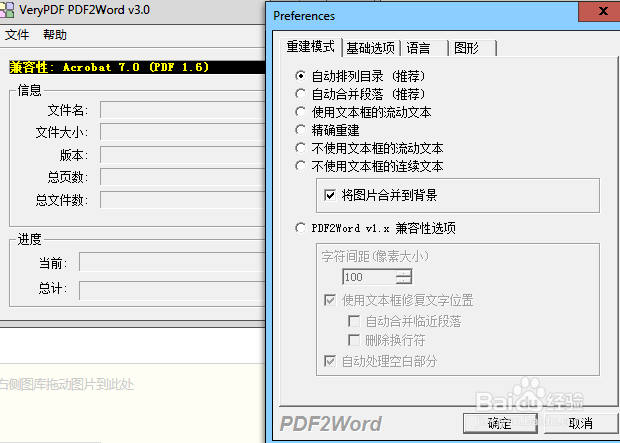Click the Preferences dialog title text
620x443 pixels.
(x=304, y=16)
